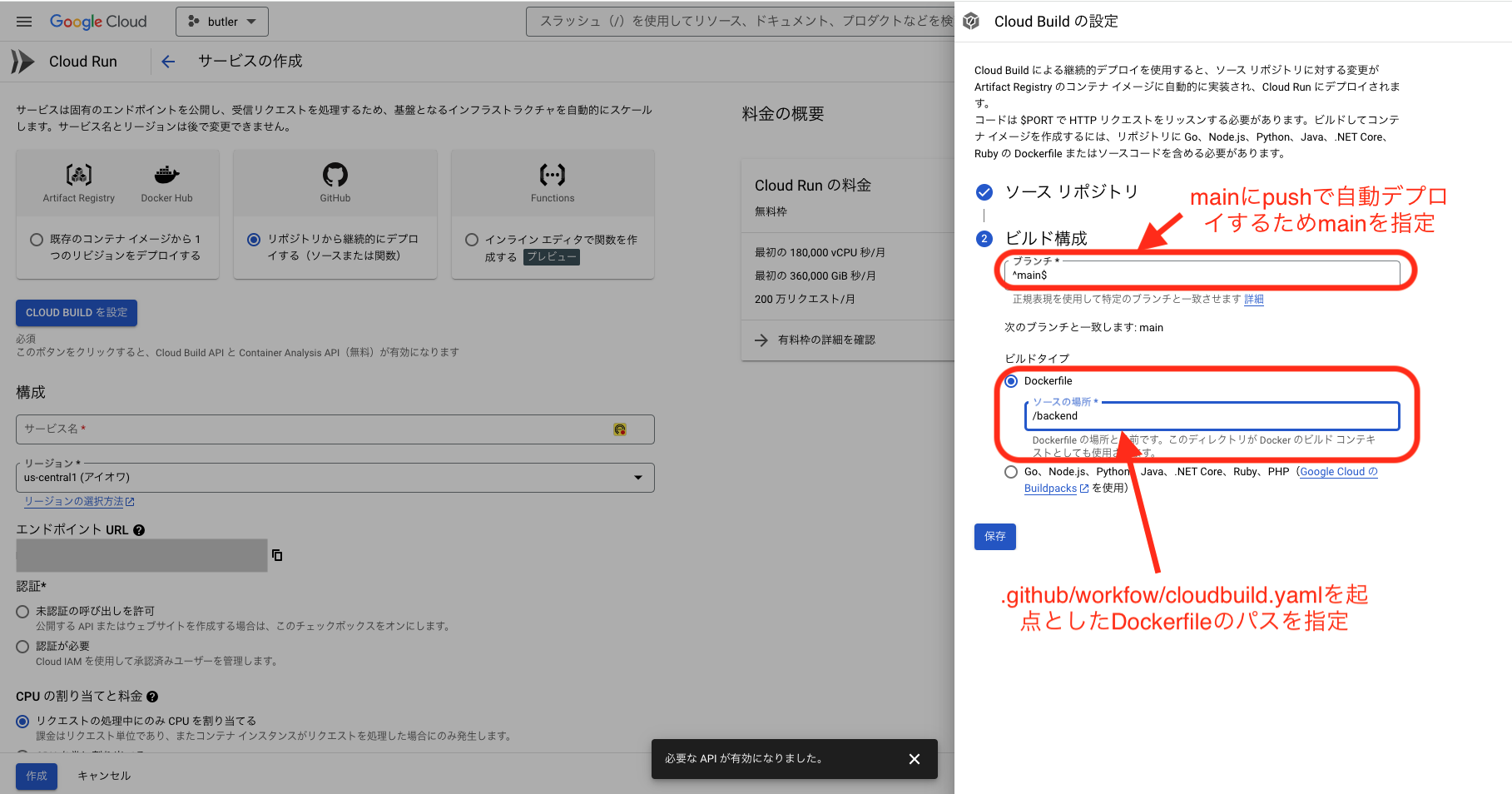Click the Cloud Run product icon
1512x794 pixels.
22,62
